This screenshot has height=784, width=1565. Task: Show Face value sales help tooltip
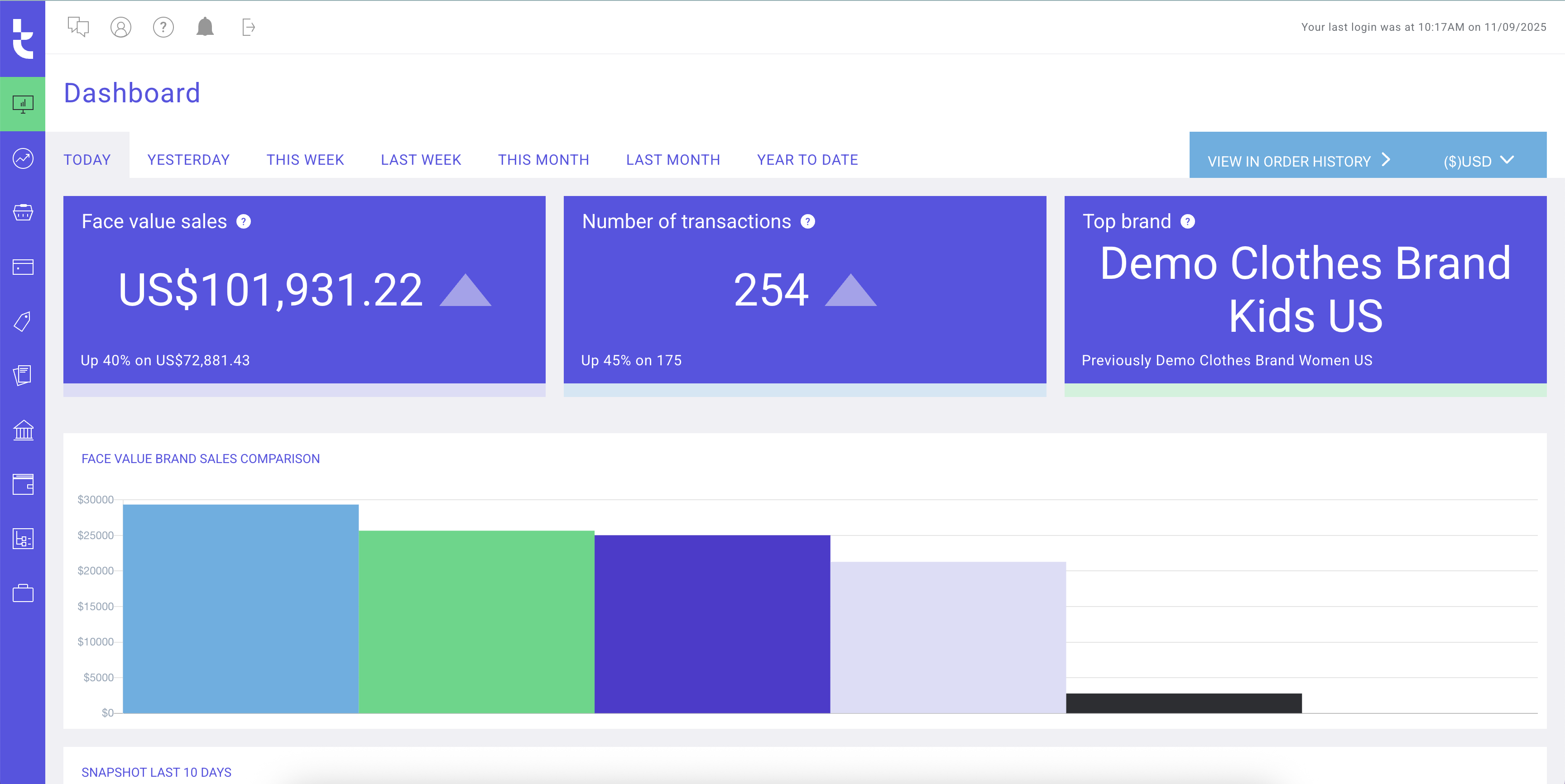pos(244,222)
